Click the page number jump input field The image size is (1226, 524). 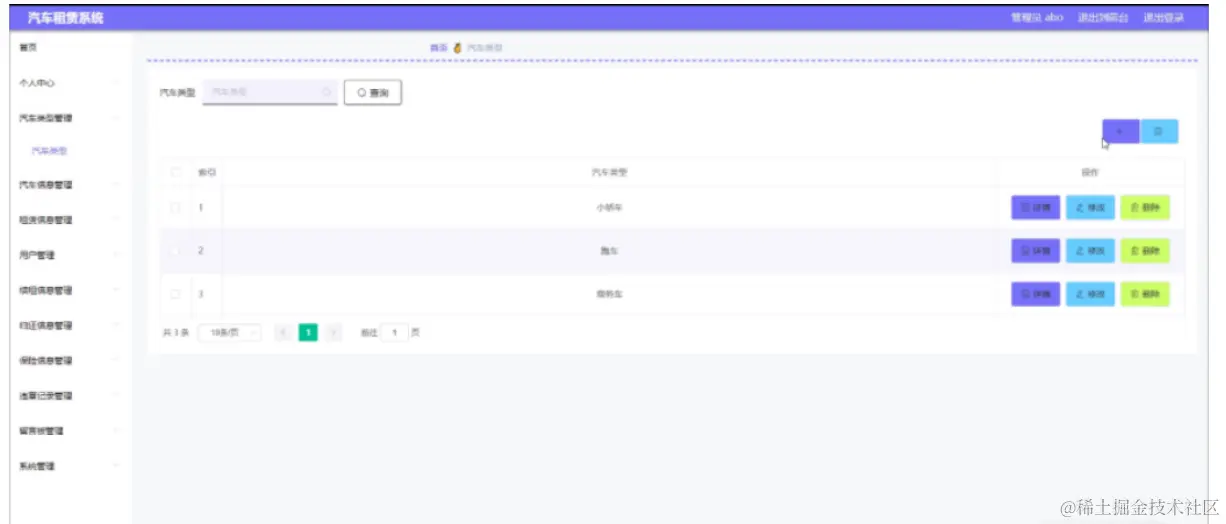click(x=395, y=333)
